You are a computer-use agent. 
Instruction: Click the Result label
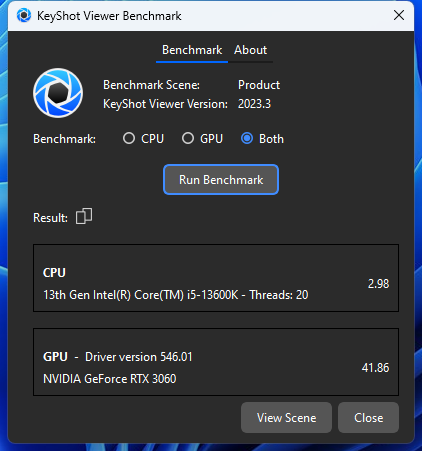point(50,218)
